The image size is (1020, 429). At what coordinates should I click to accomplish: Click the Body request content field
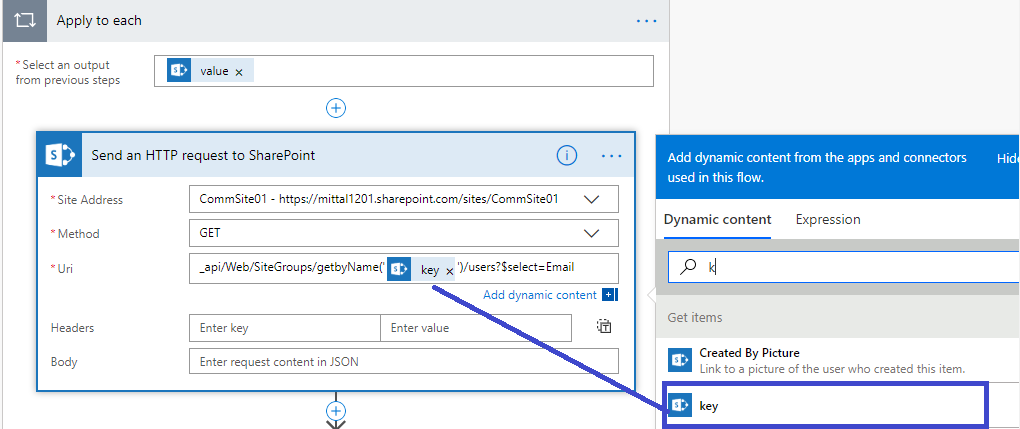coord(404,361)
